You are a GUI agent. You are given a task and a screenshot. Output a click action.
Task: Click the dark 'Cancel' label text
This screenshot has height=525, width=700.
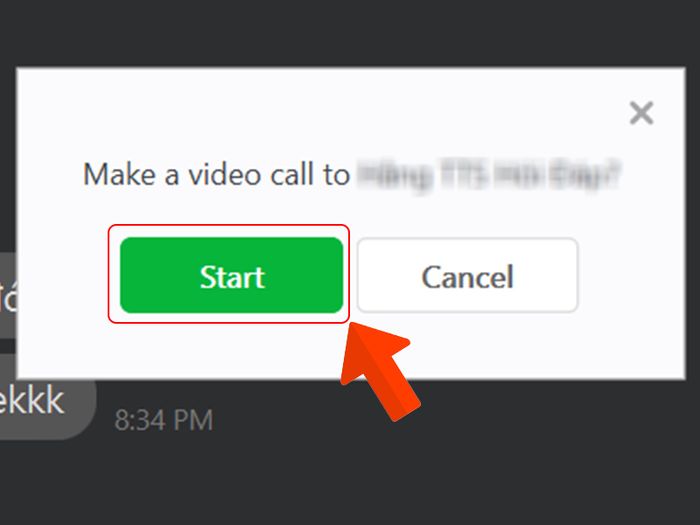pos(467,277)
